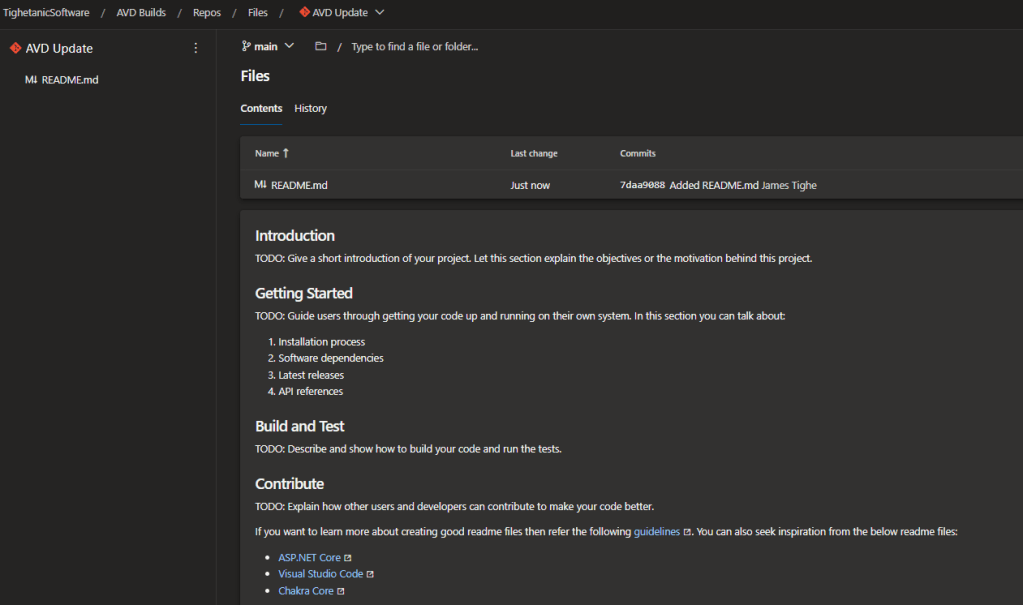The image size is (1023, 605).
Task: Switch to the History tab
Action: tap(310, 108)
